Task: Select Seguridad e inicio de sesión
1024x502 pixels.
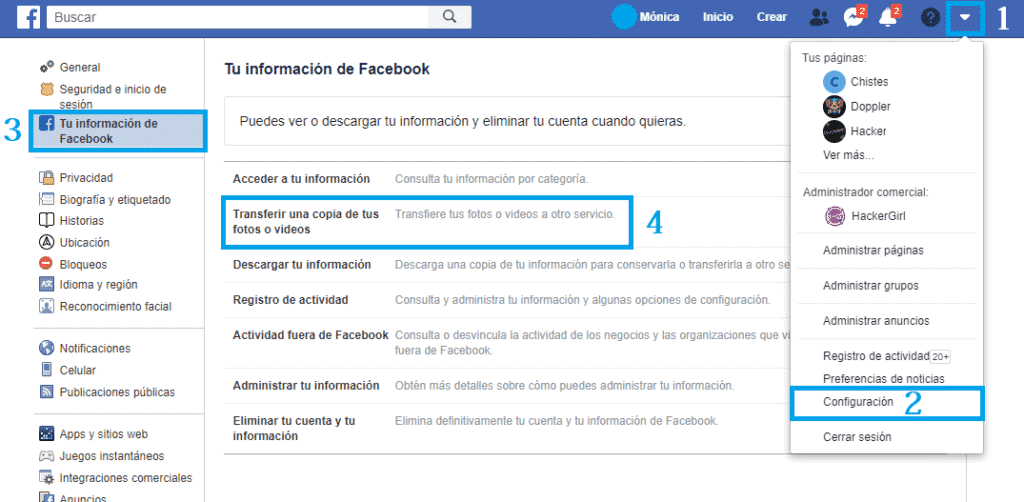Action: (112, 97)
